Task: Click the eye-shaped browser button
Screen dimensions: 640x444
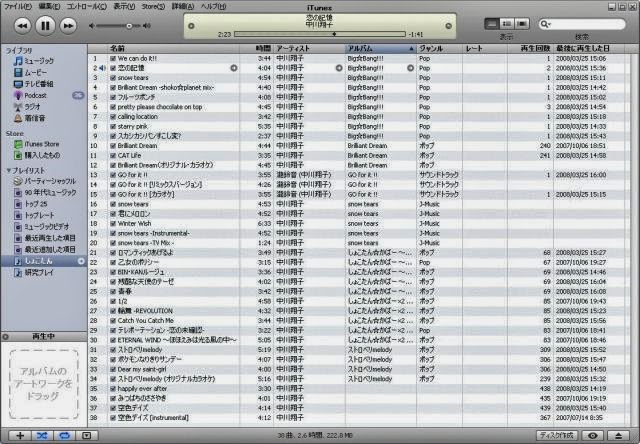Action: point(593,435)
